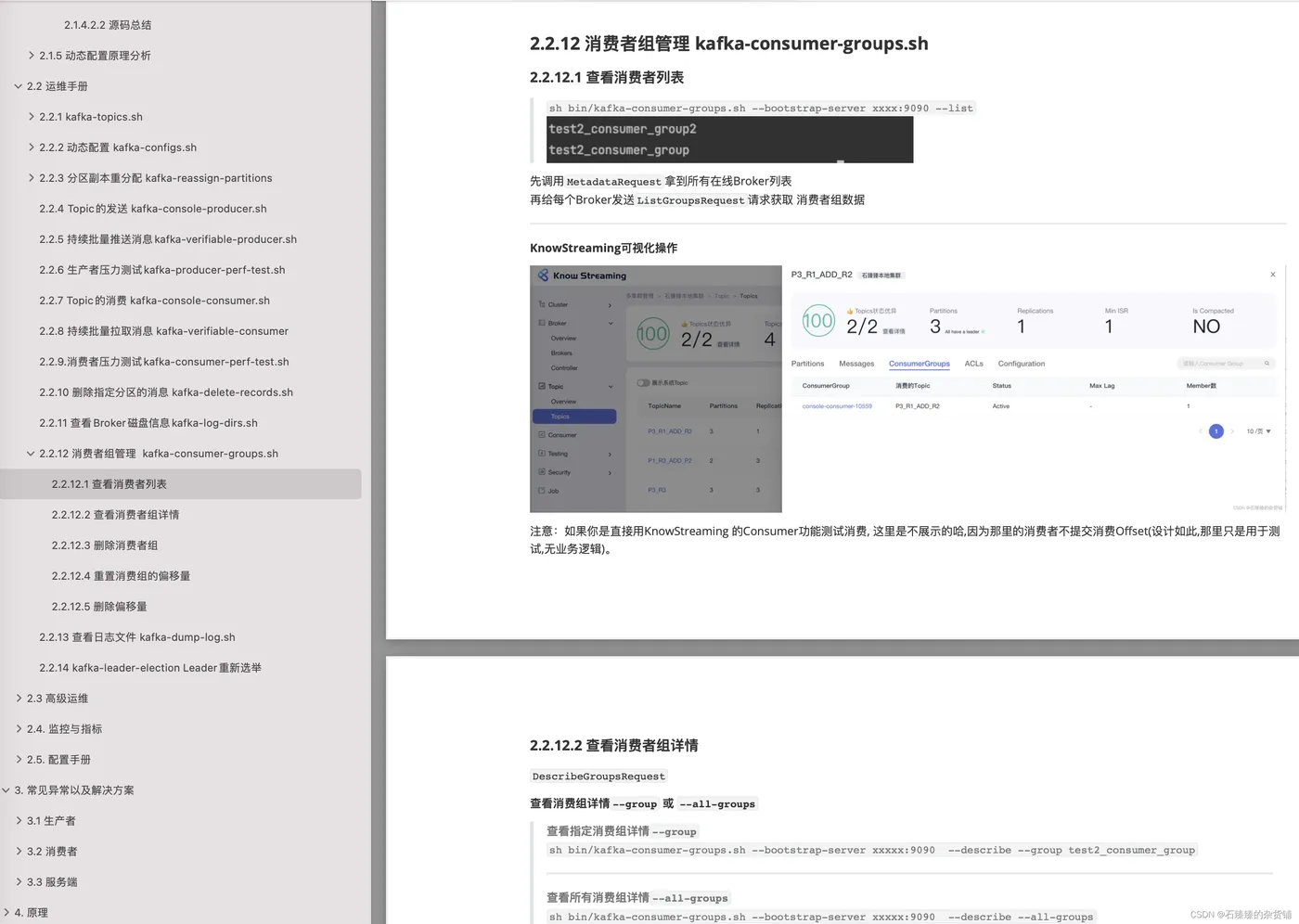Screen dimensions: 1299x924
Task: Click the test2_consumer_group terminal output image
Action: coord(730,140)
